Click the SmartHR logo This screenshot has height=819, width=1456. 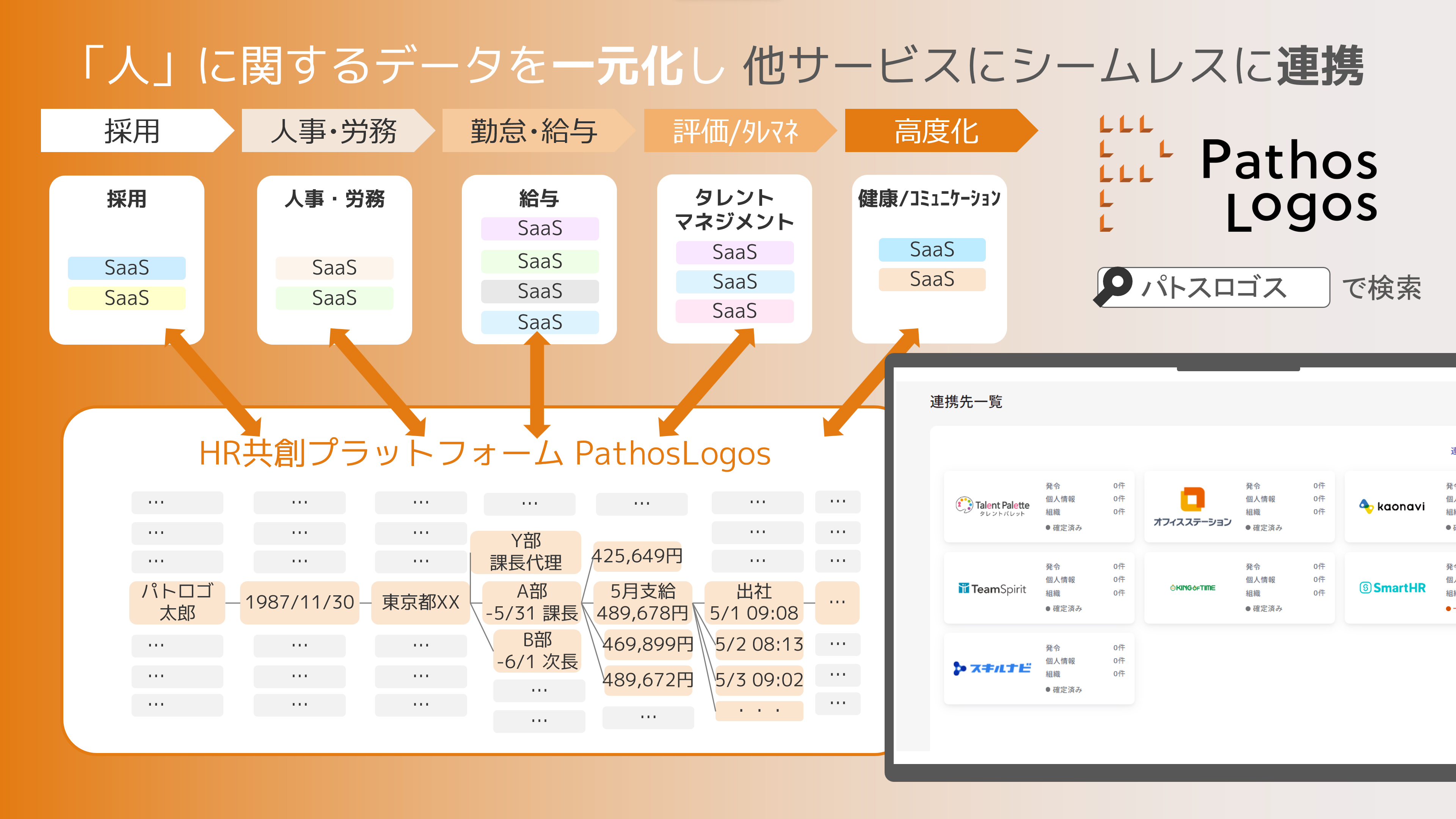1392,588
